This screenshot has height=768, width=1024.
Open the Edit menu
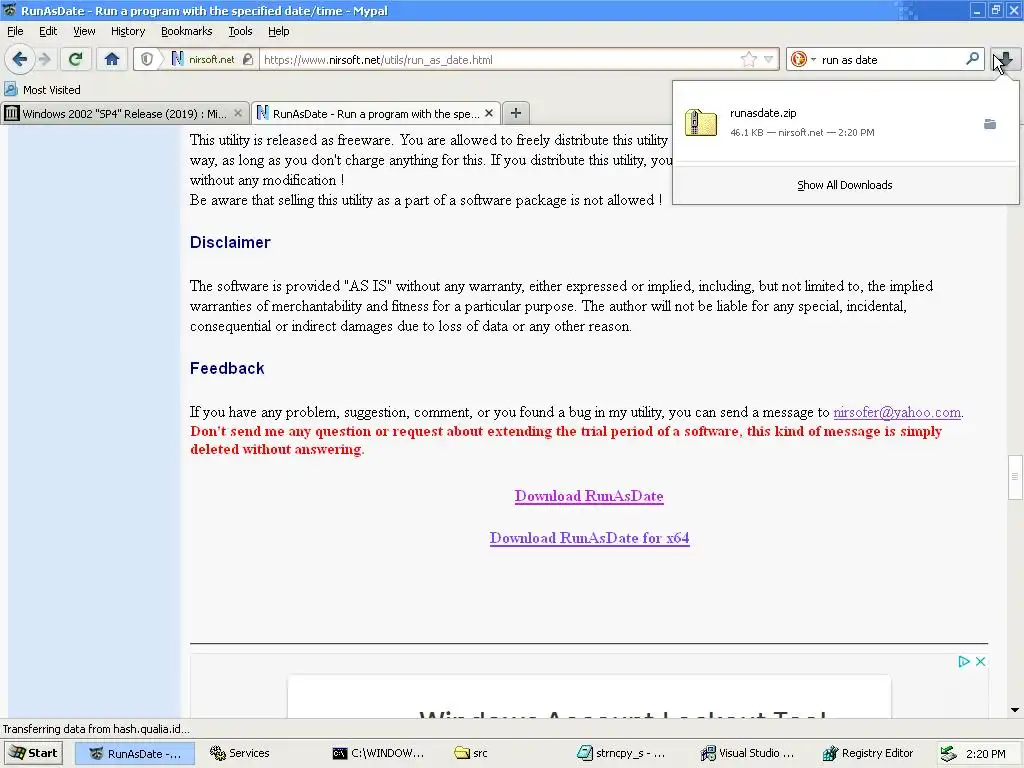point(48,31)
